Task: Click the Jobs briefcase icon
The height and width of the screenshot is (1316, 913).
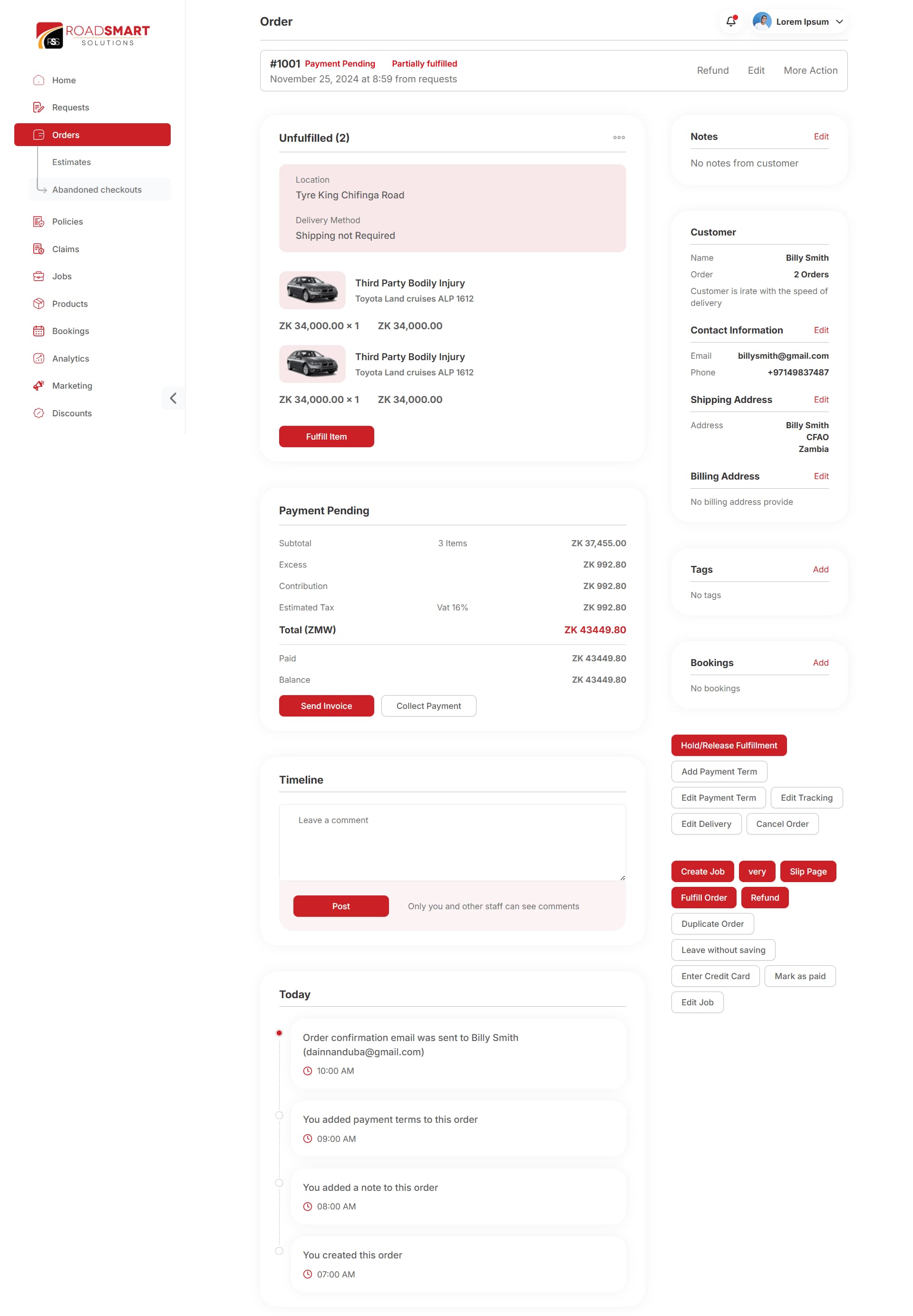Action: pos(39,276)
